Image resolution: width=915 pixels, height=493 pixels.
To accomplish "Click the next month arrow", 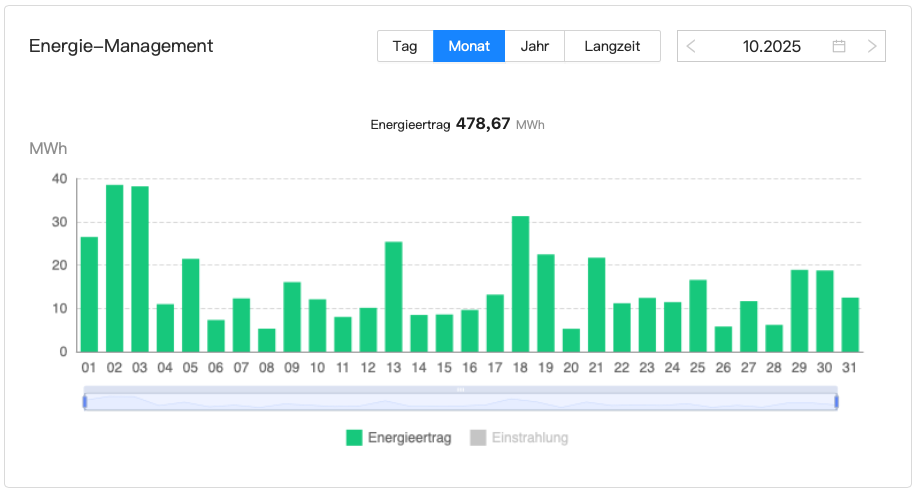I will [872, 46].
